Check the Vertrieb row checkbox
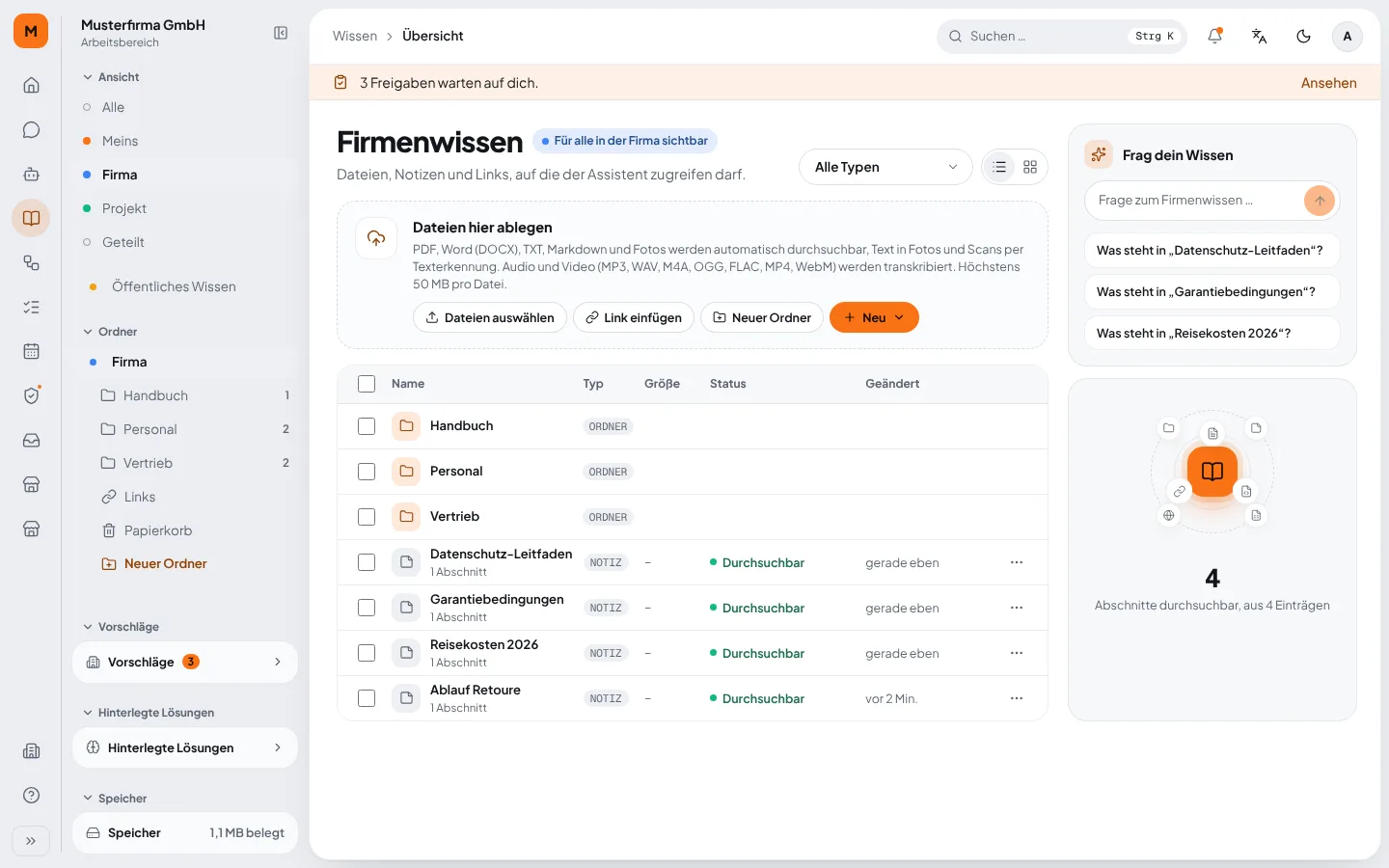Viewport: 1389px width, 868px height. click(x=367, y=517)
